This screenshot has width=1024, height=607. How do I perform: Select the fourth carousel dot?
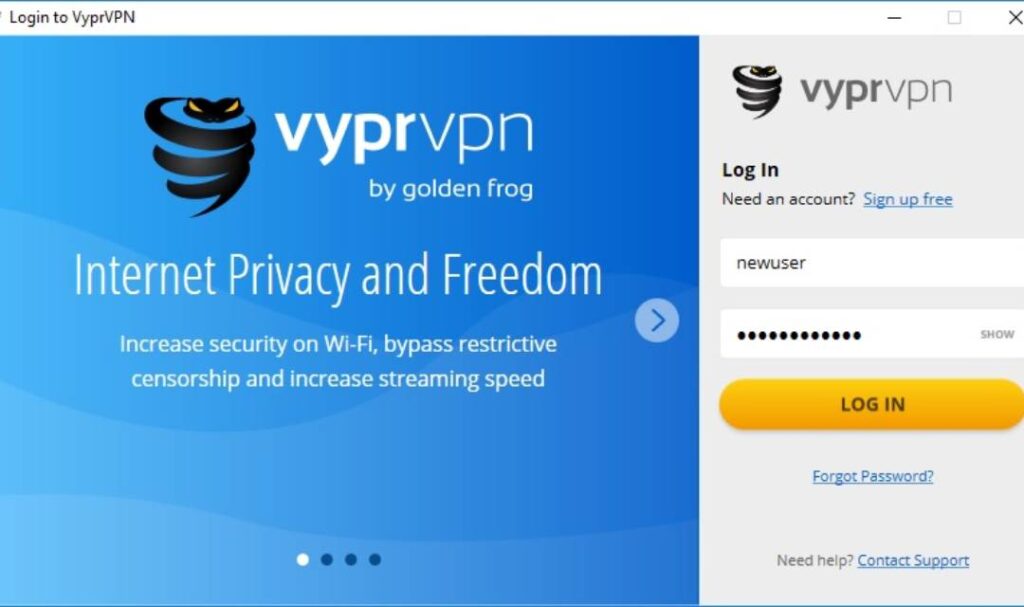point(375,559)
